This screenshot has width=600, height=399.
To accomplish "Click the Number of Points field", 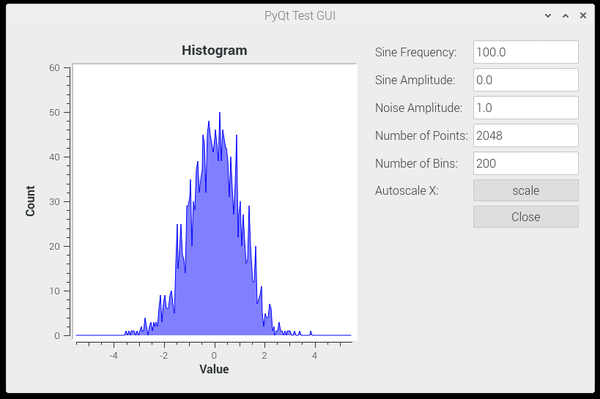I will pyautogui.click(x=526, y=135).
